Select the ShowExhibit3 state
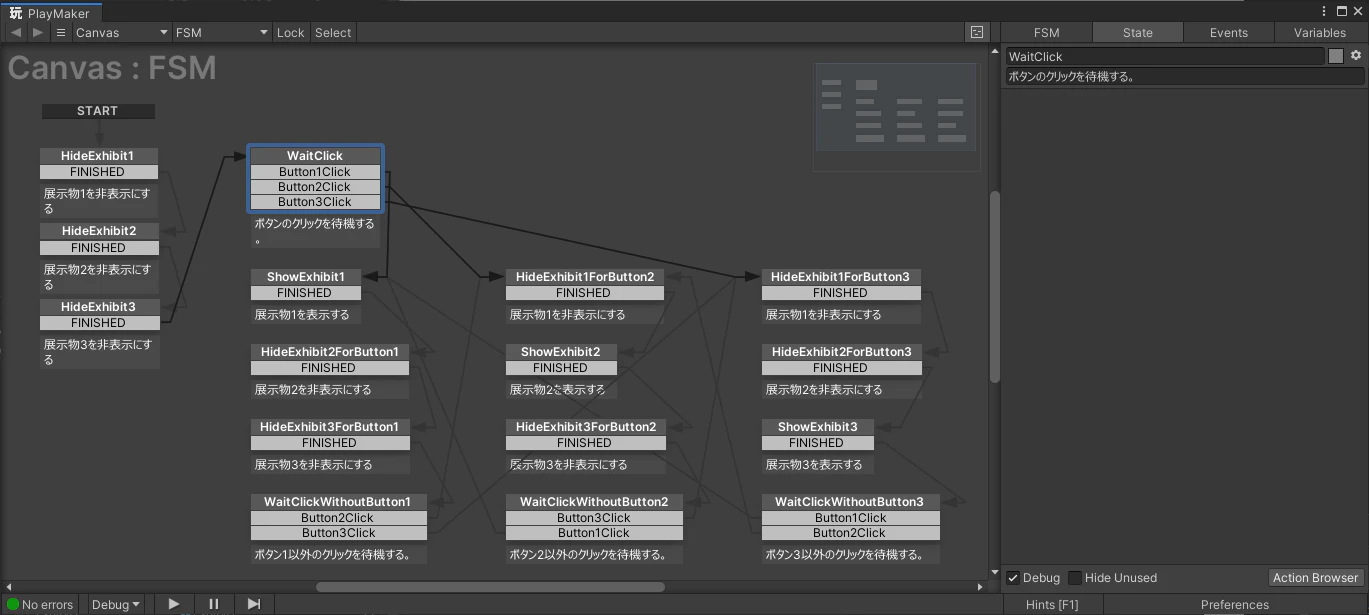 tap(817, 427)
